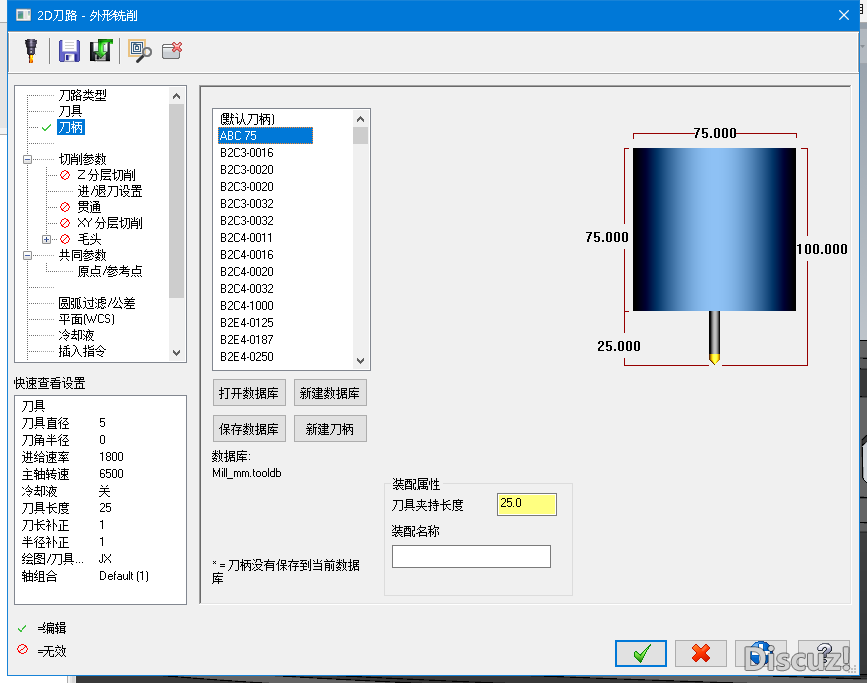867x683 pixels.
Task: Select B2C4-1000 holder entry
Action: (247, 306)
